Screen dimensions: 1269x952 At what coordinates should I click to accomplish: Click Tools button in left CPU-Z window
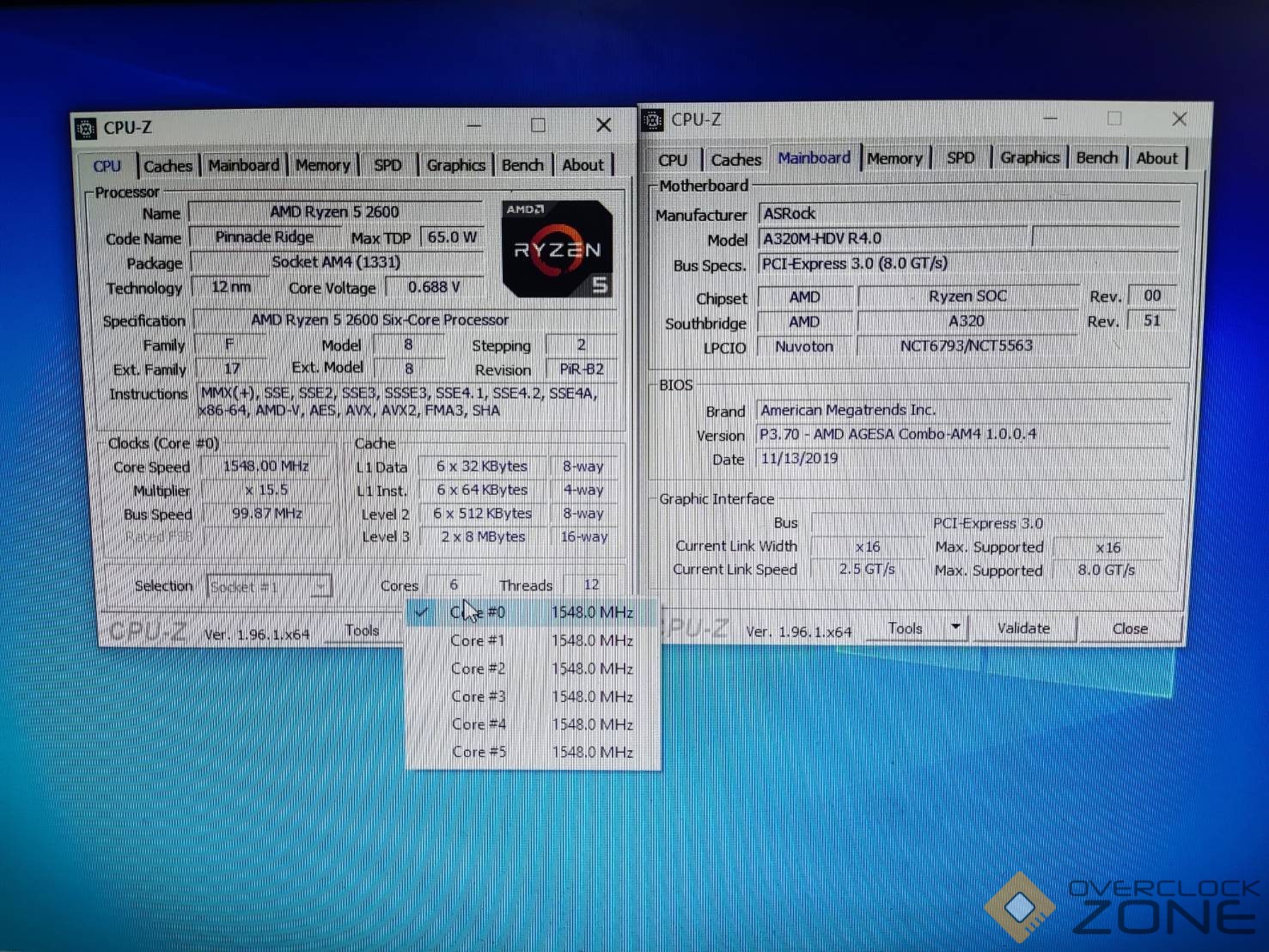362,631
